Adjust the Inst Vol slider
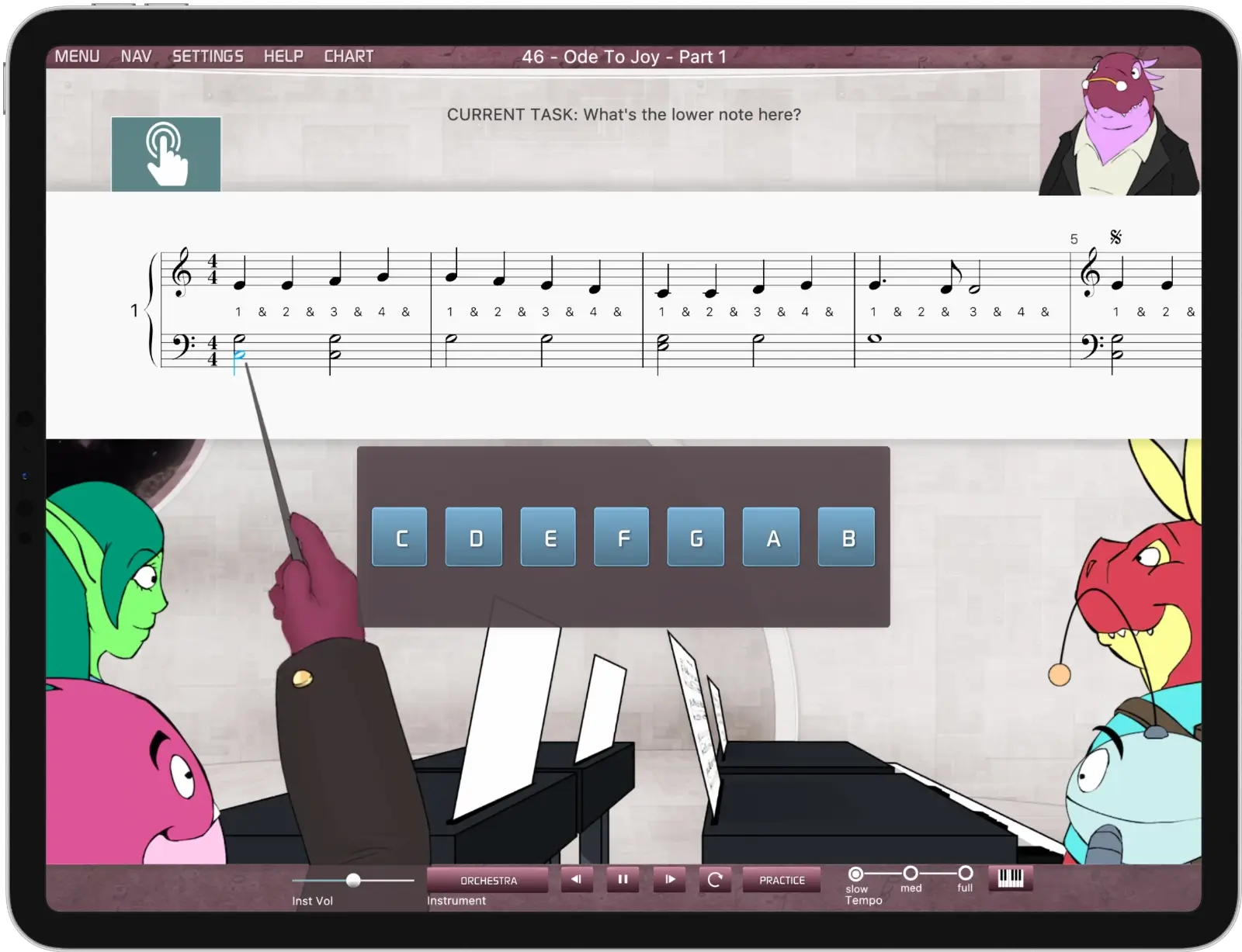This screenshot has height=952, width=1242. point(354,879)
